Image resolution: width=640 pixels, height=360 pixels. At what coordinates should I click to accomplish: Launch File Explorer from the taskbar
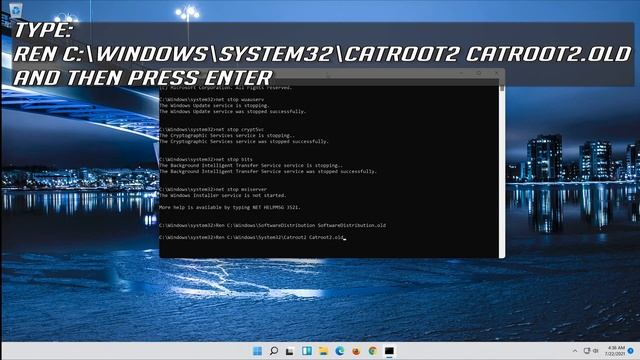323,351
